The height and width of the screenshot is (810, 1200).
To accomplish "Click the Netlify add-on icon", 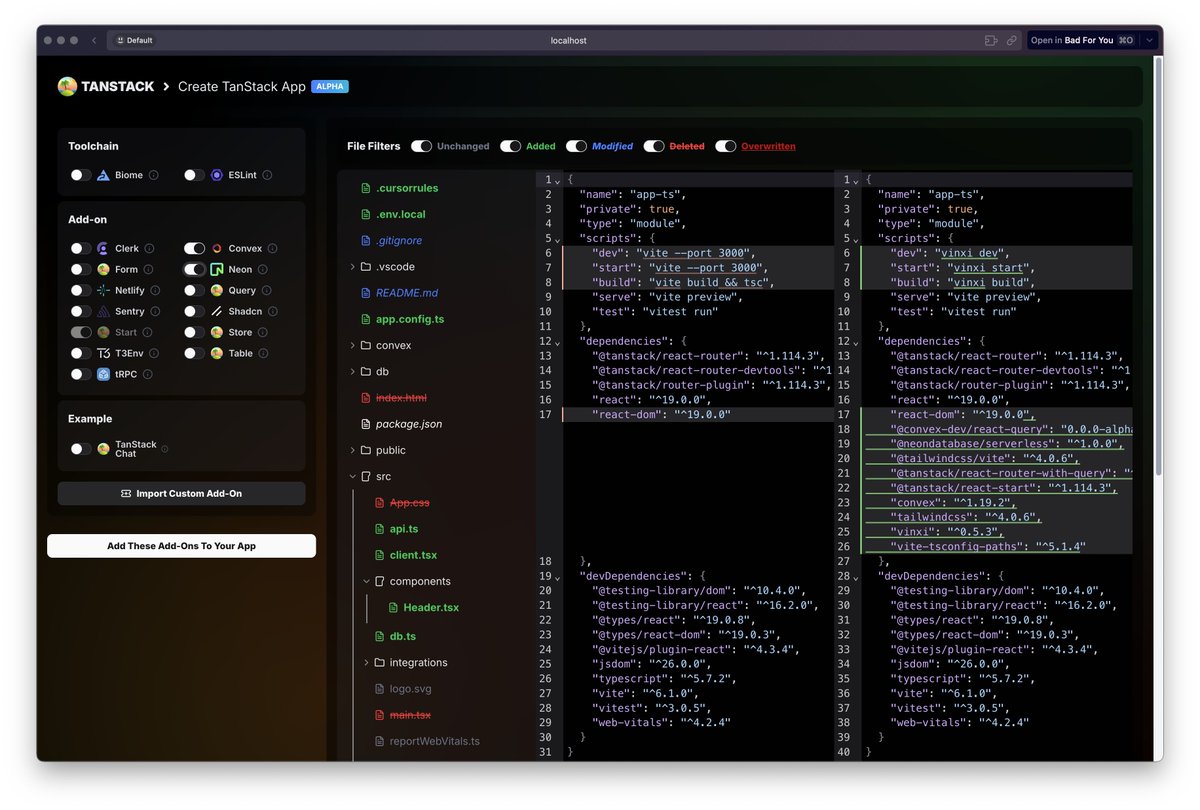I will [x=103, y=290].
